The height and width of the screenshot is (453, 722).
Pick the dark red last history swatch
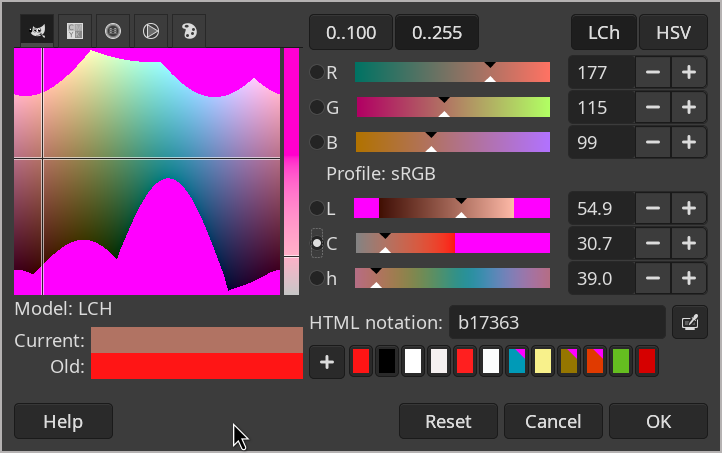click(647, 361)
